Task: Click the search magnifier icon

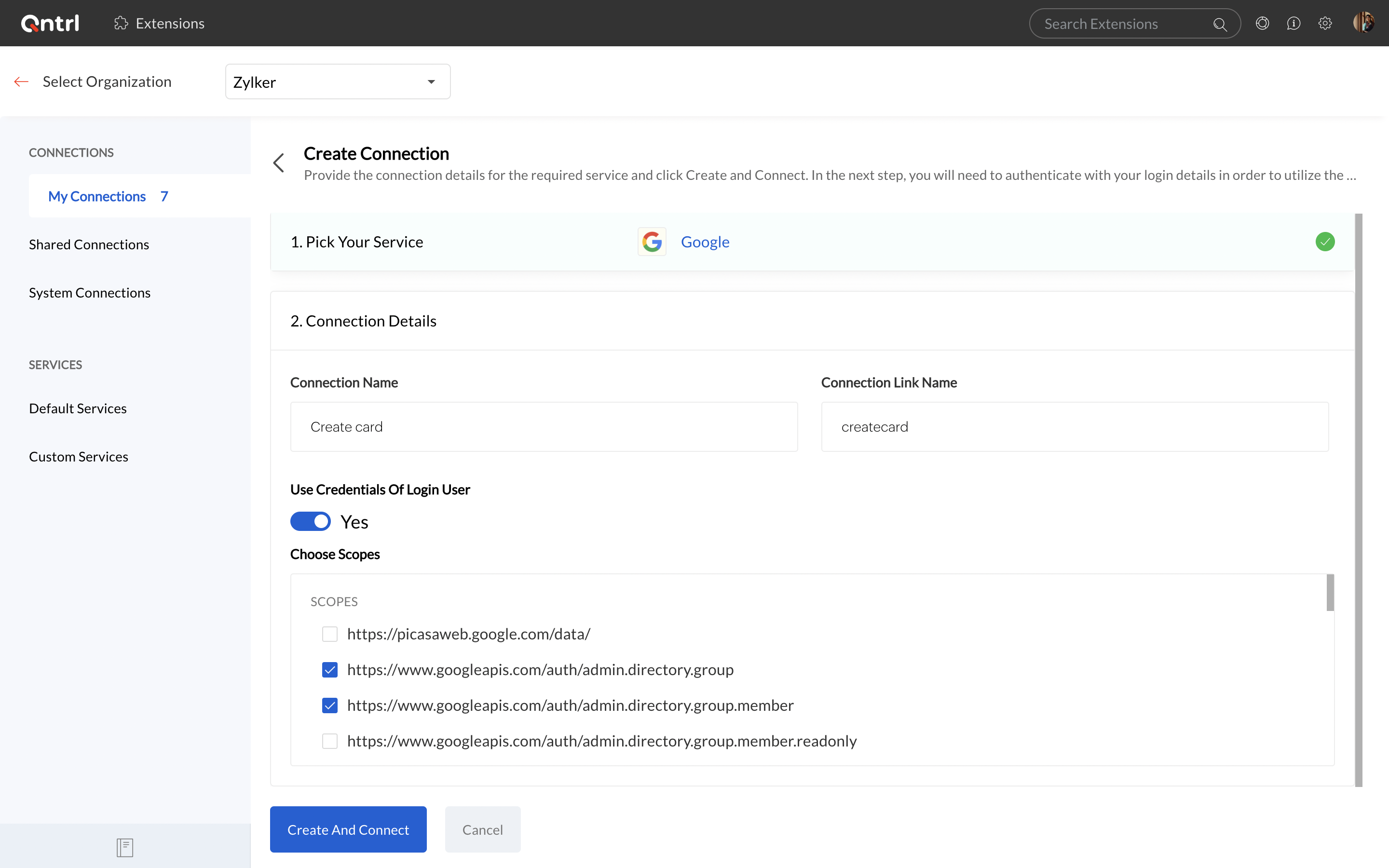Action: click(1219, 24)
